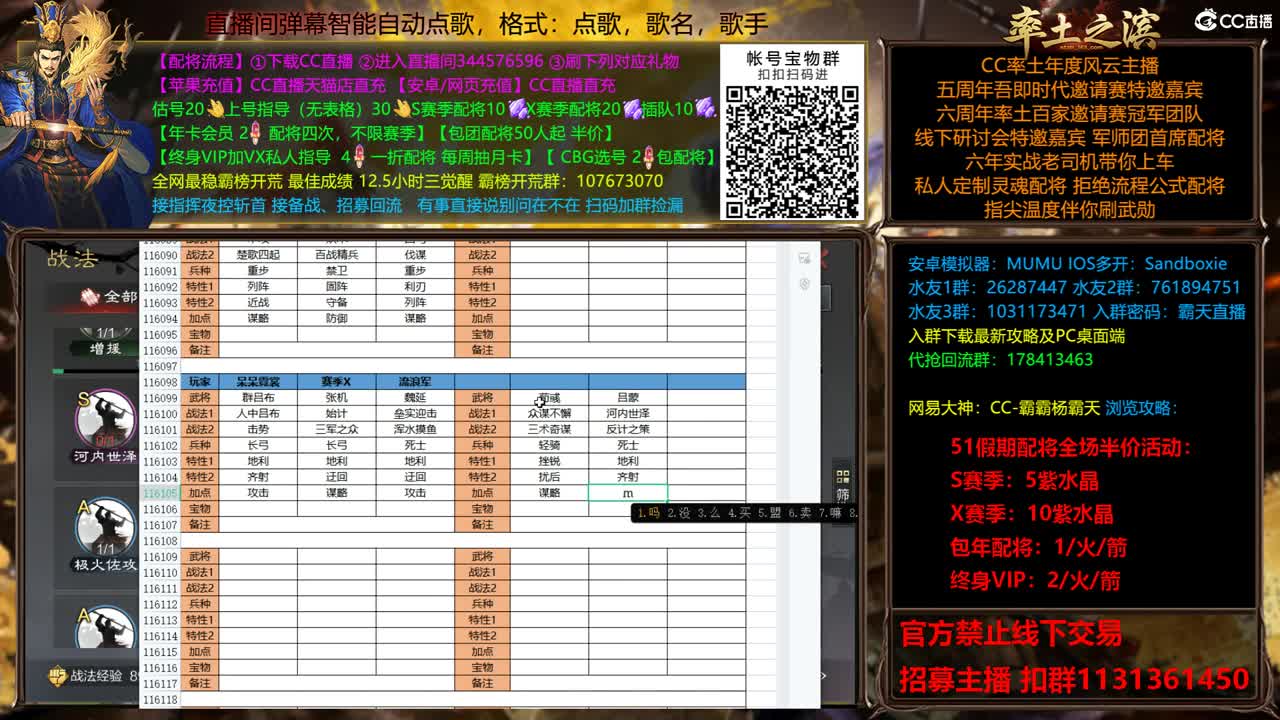The height and width of the screenshot is (720, 1280).
Task: Select the 张机 cell
Action: coord(336,398)
